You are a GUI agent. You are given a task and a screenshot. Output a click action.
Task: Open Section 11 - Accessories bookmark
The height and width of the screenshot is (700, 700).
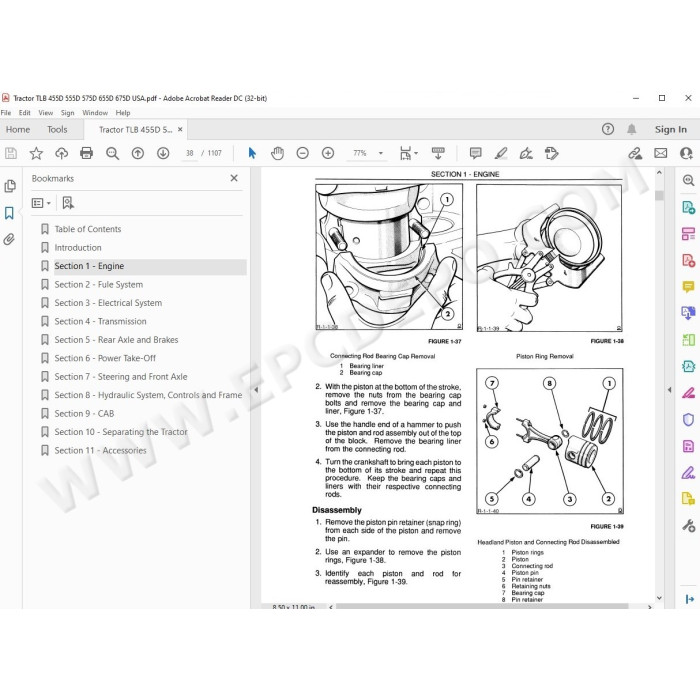[x=100, y=450]
